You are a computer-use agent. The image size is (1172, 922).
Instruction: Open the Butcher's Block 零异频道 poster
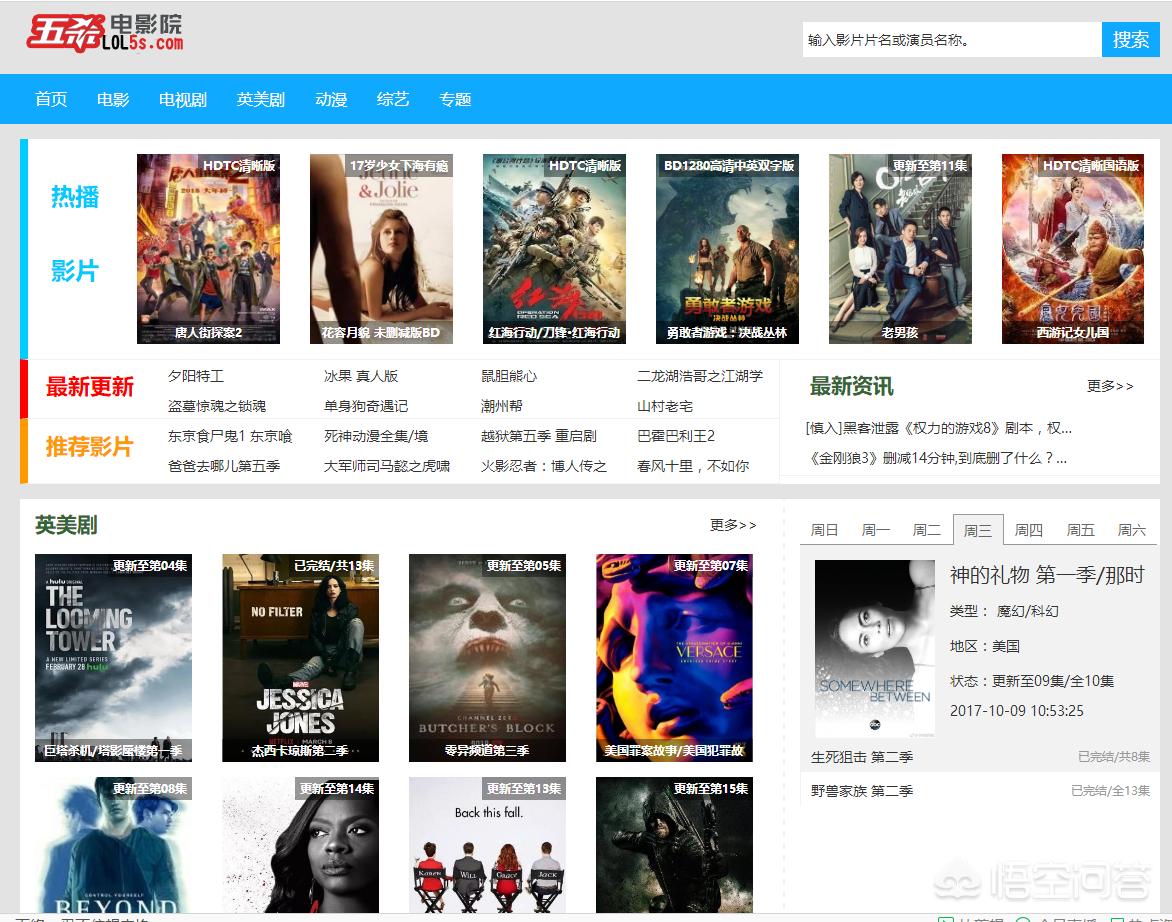tap(487, 658)
